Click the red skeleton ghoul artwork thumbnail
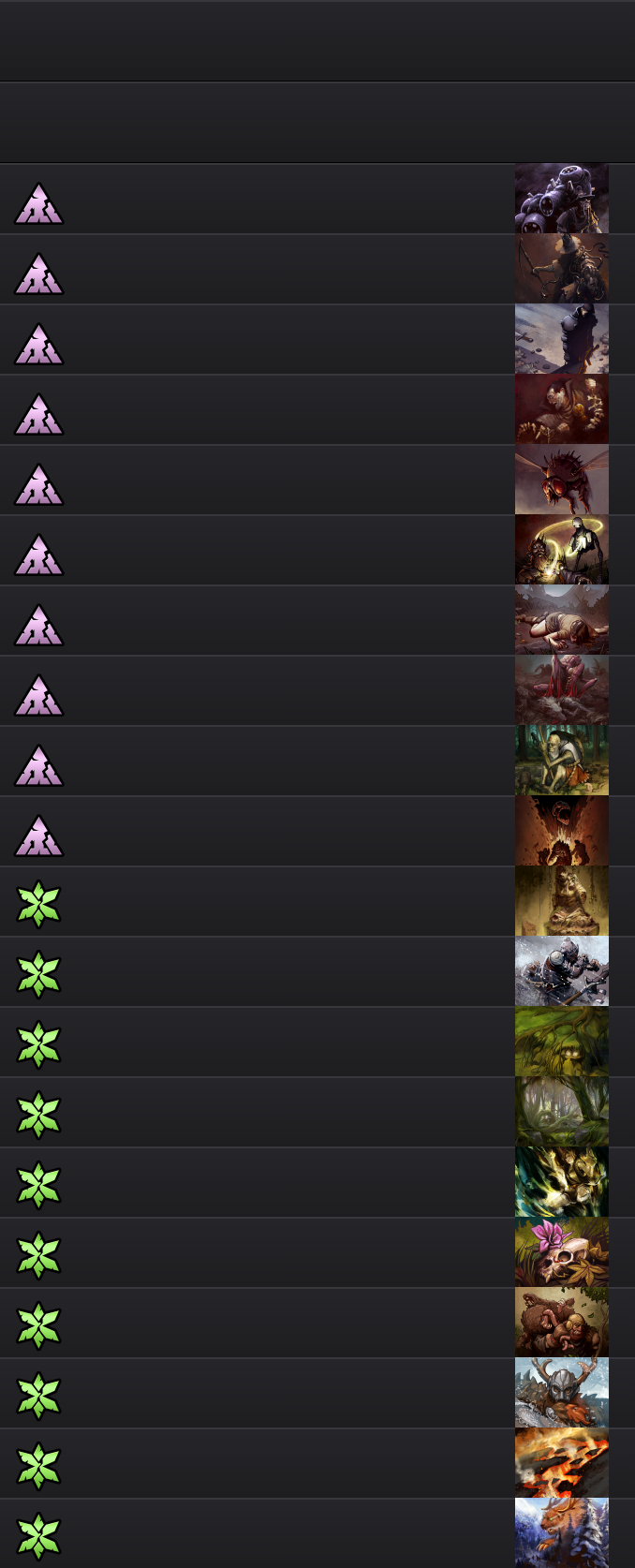 pos(562,409)
